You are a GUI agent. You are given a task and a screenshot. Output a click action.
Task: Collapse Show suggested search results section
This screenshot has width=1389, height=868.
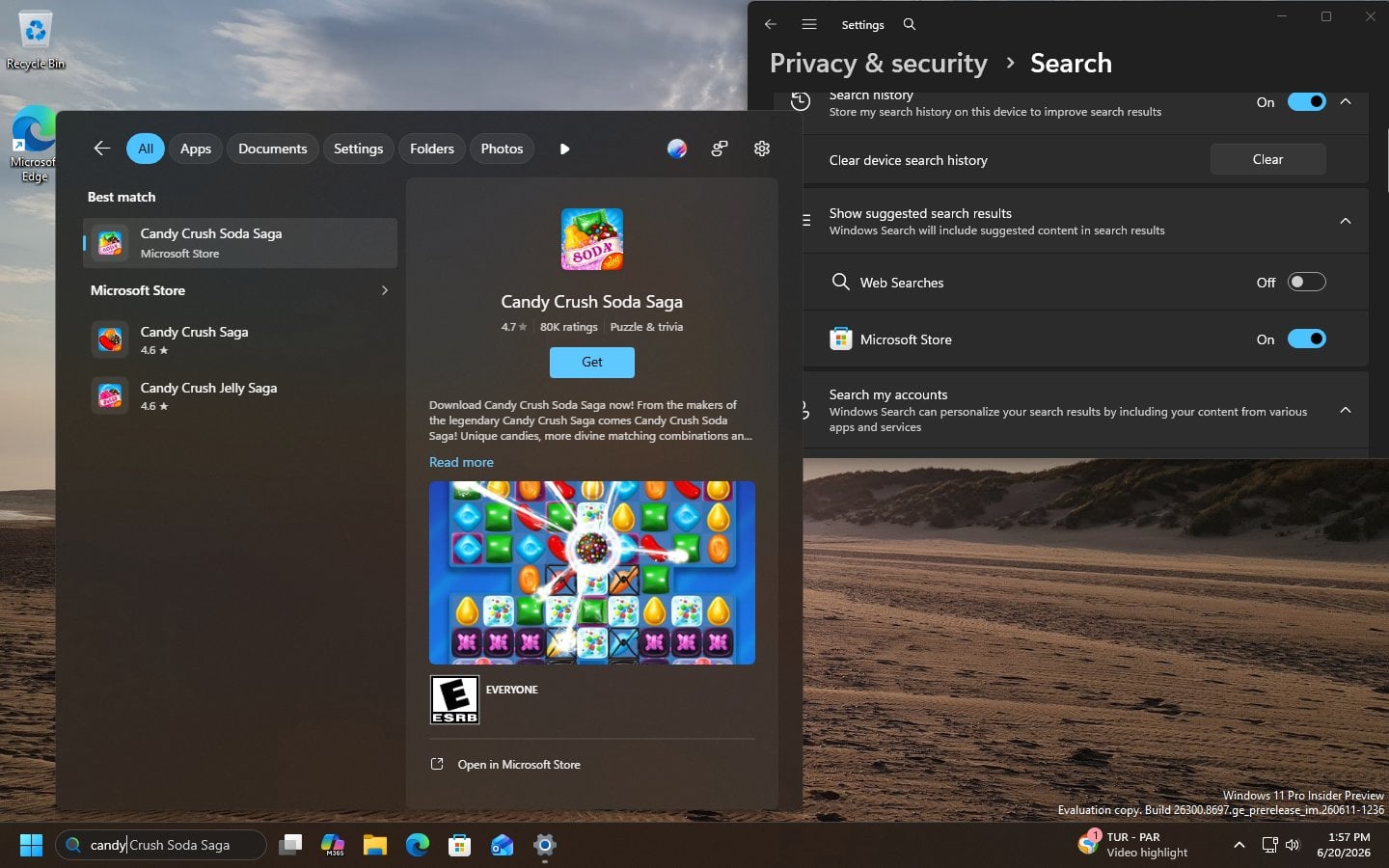click(x=1346, y=221)
